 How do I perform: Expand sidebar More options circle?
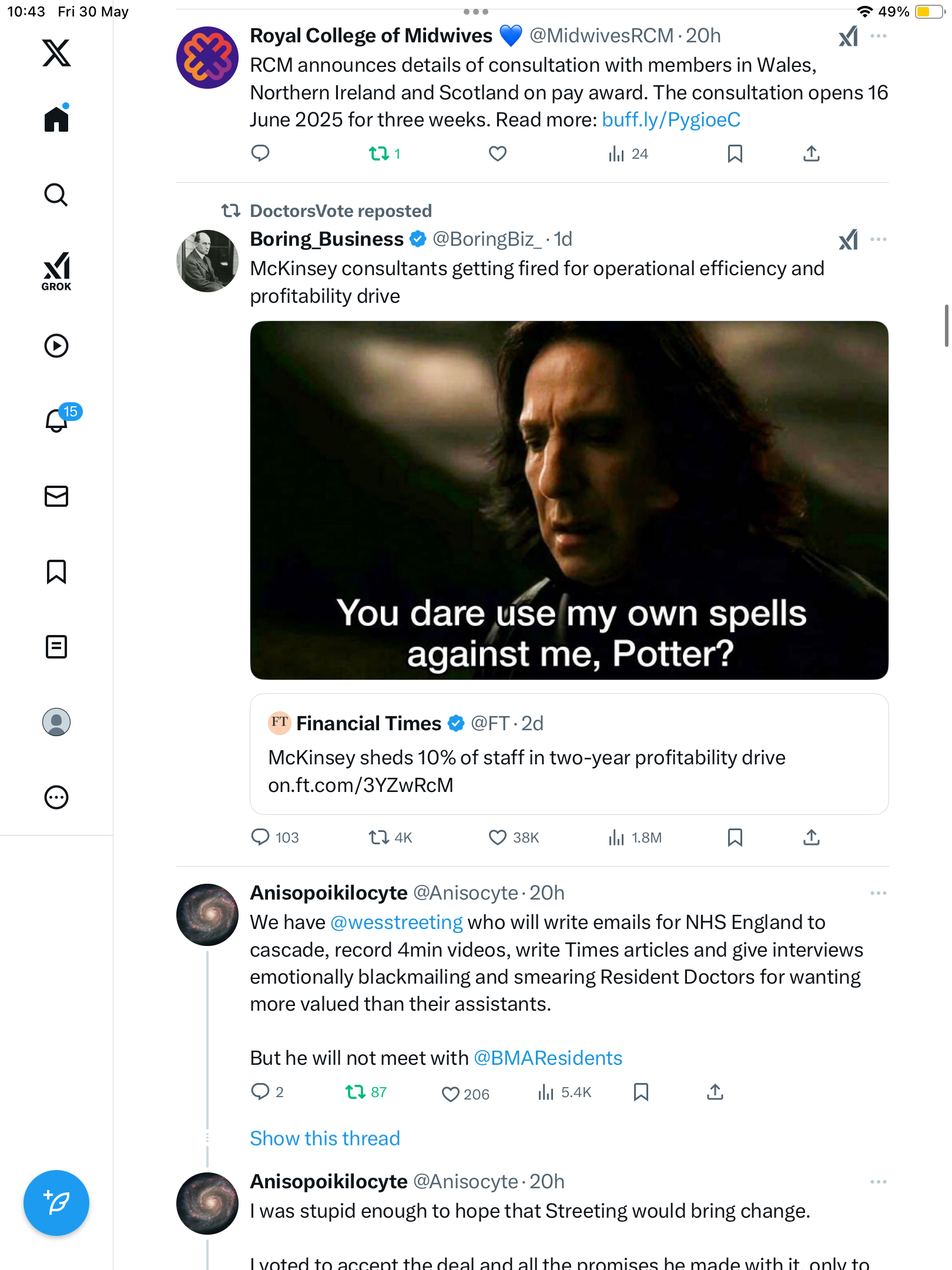56,797
